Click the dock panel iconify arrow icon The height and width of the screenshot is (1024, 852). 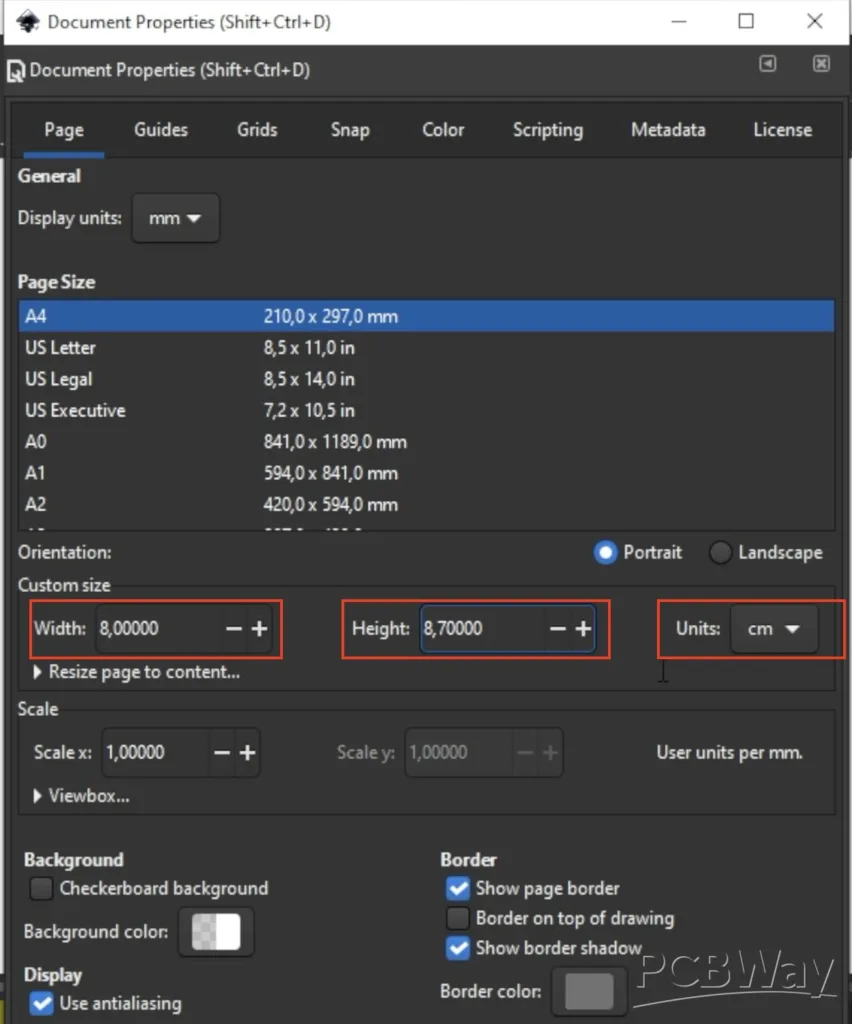pyautogui.click(x=767, y=64)
